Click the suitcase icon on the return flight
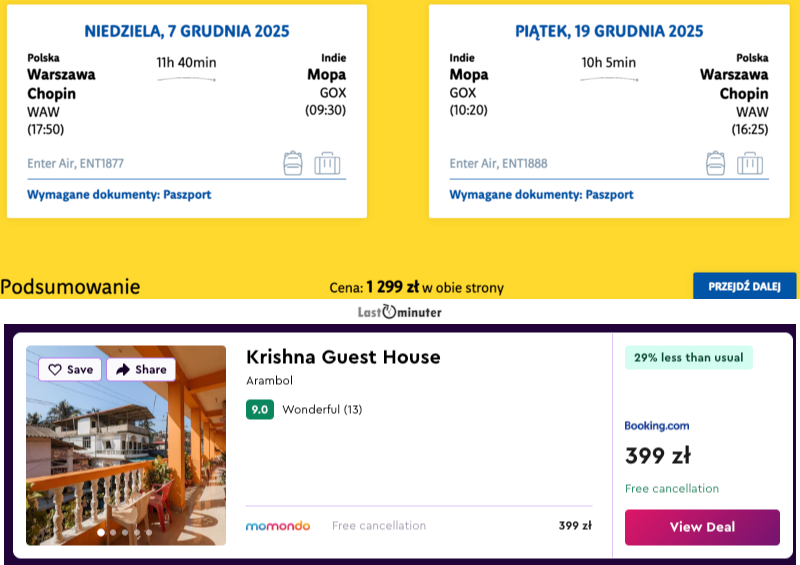This screenshot has height=565, width=800. [x=750, y=163]
